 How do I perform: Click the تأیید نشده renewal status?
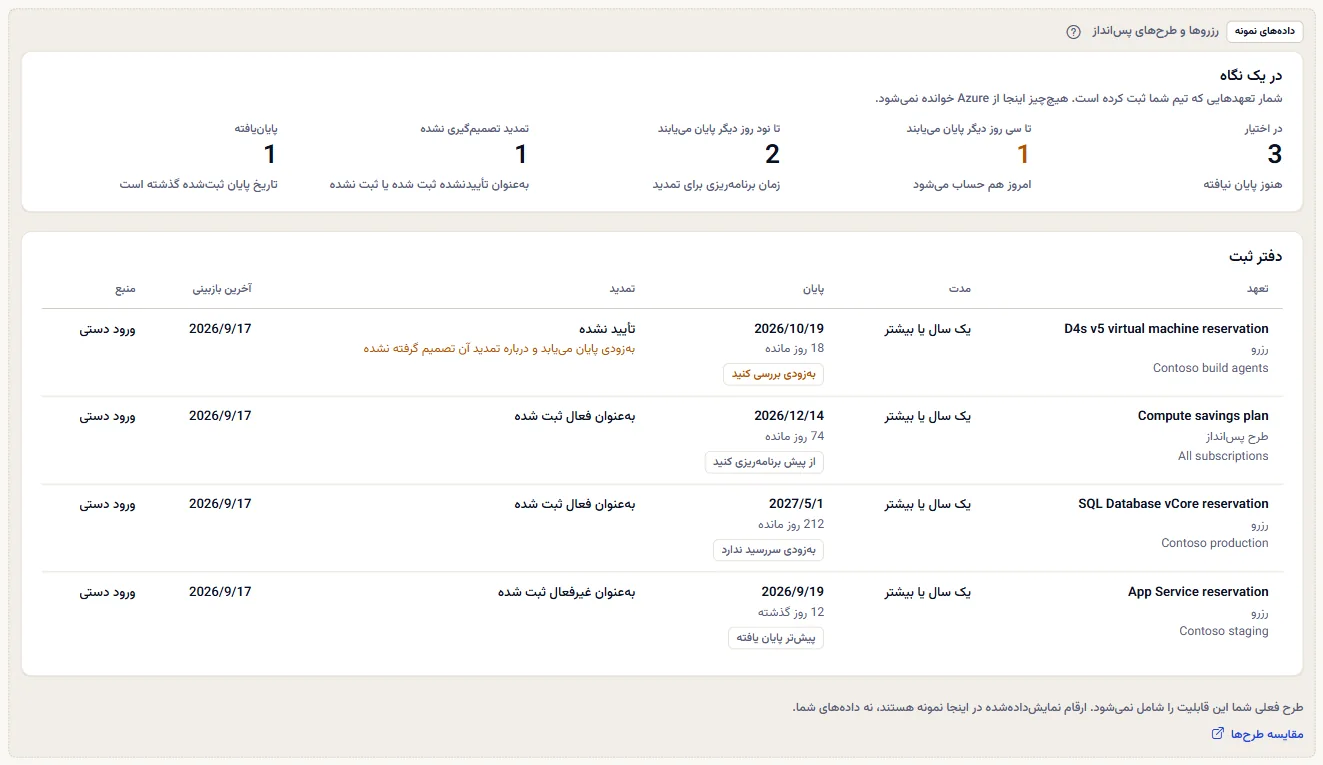click(607, 329)
